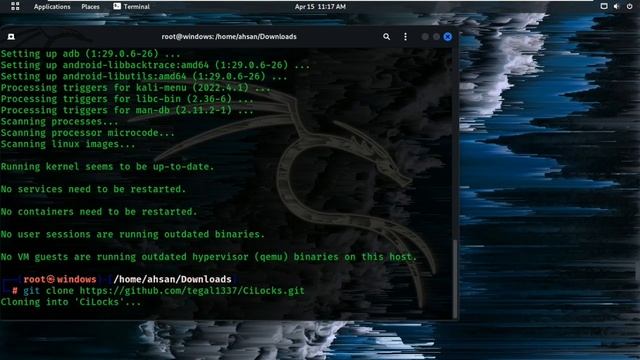The height and width of the screenshot is (360, 640).
Task: Click 'No services need to be restarted.' line
Action: coord(93,189)
